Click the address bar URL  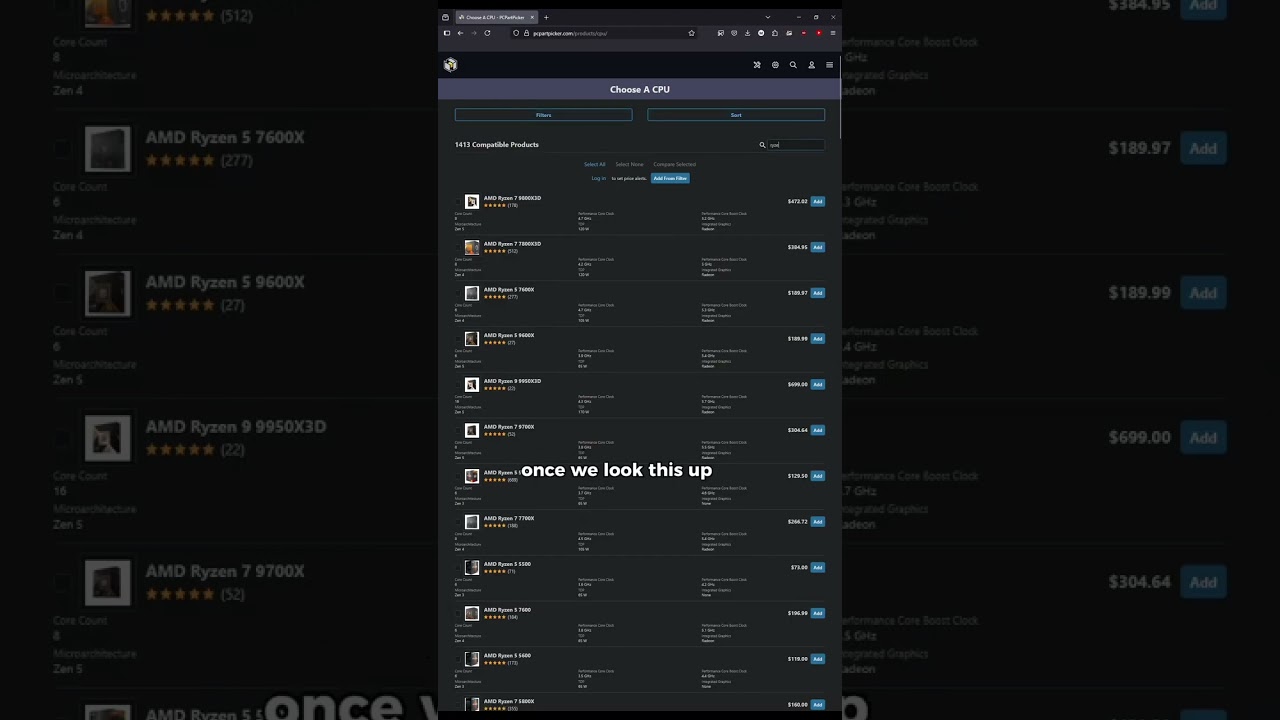click(x=570, y=33)
